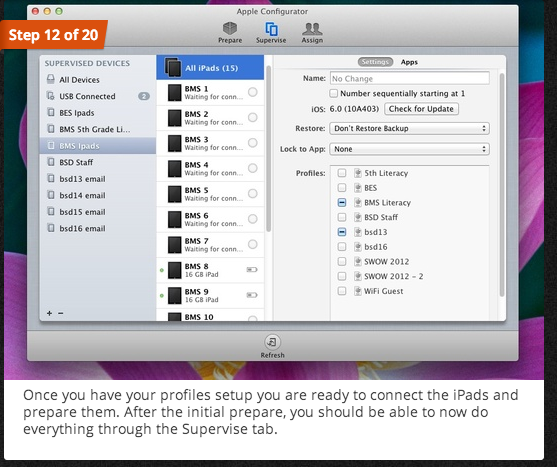This screenshot has height=467, width=557.
Task: Check the bsd16 profile
Action: [x=342, y=246]
